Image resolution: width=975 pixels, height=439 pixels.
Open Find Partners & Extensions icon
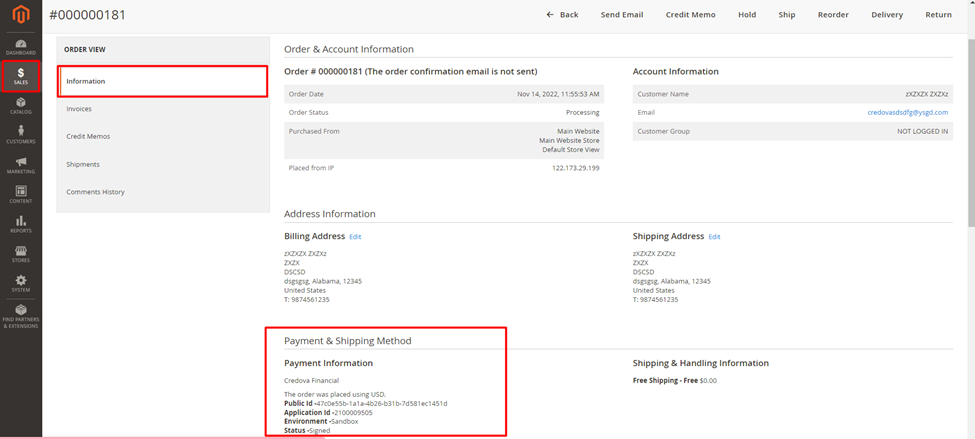pos(21,316)
